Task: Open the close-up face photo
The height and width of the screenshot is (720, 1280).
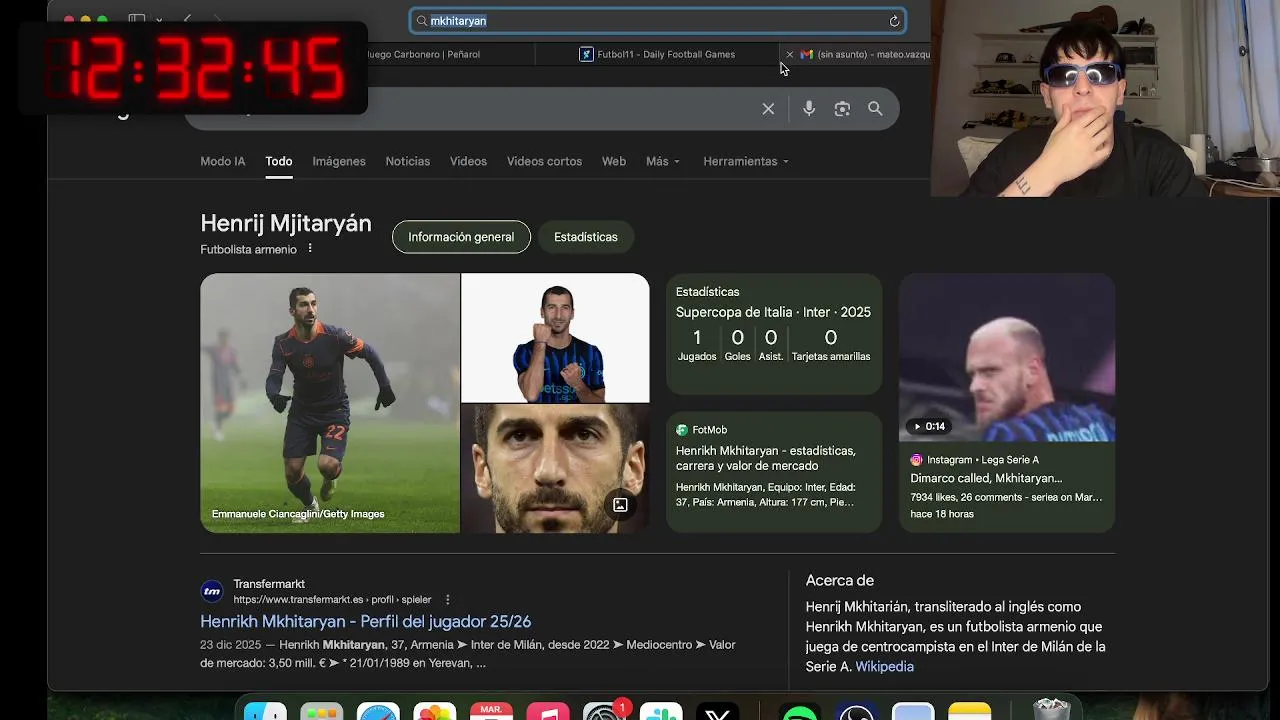Action: (x=555, y=469)
